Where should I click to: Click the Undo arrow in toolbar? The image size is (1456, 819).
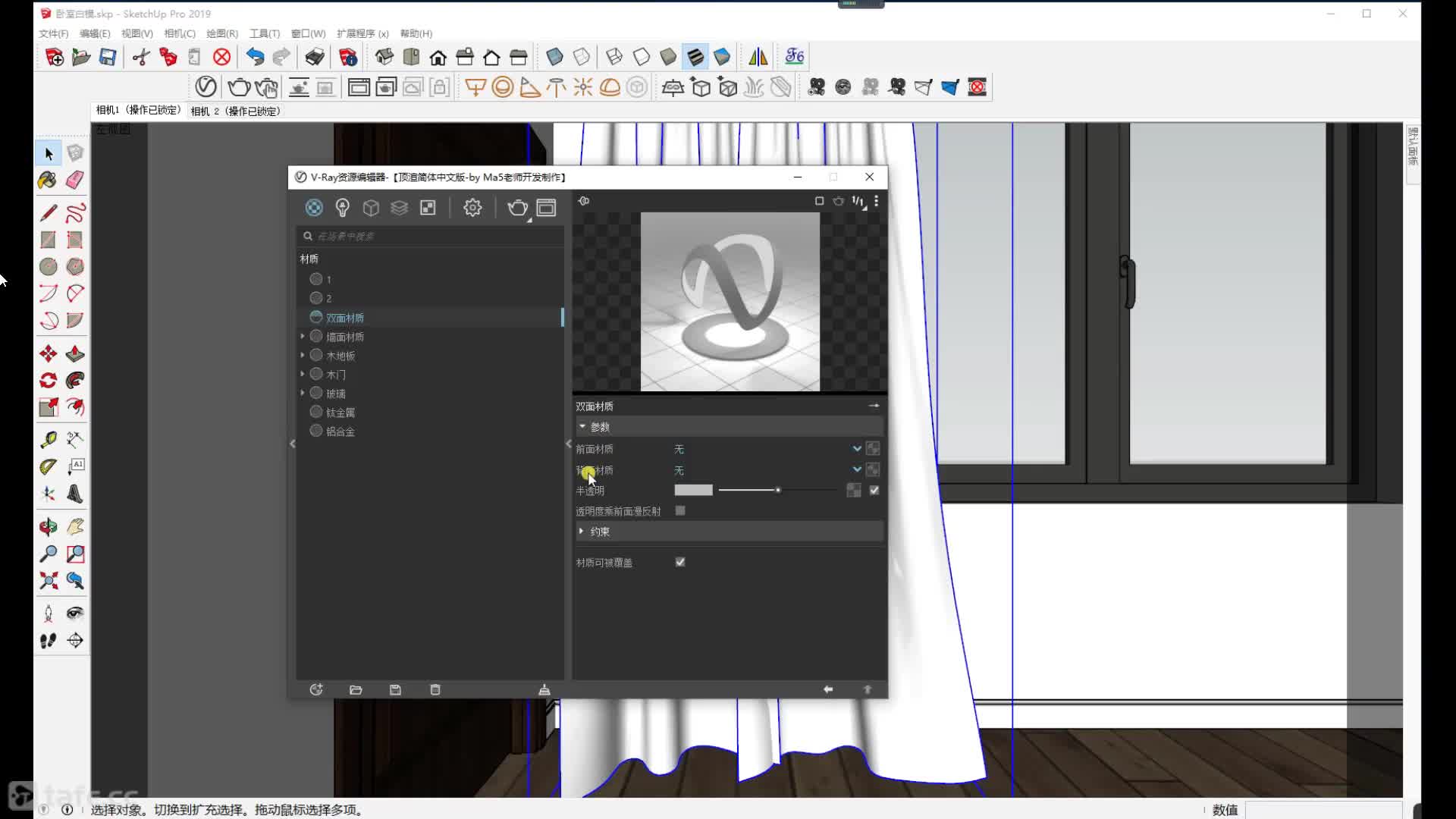(255, 57)
